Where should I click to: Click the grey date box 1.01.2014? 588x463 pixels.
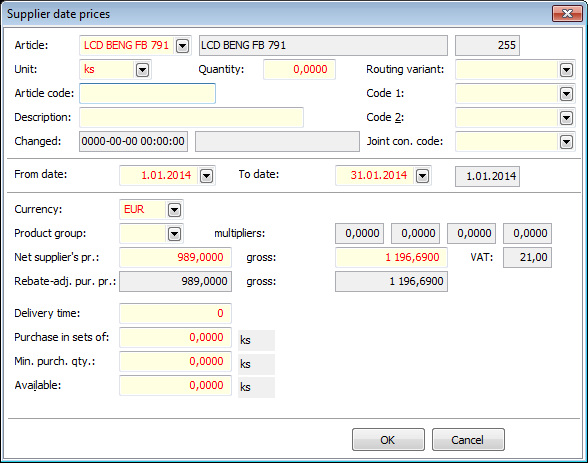click(488, 176)
